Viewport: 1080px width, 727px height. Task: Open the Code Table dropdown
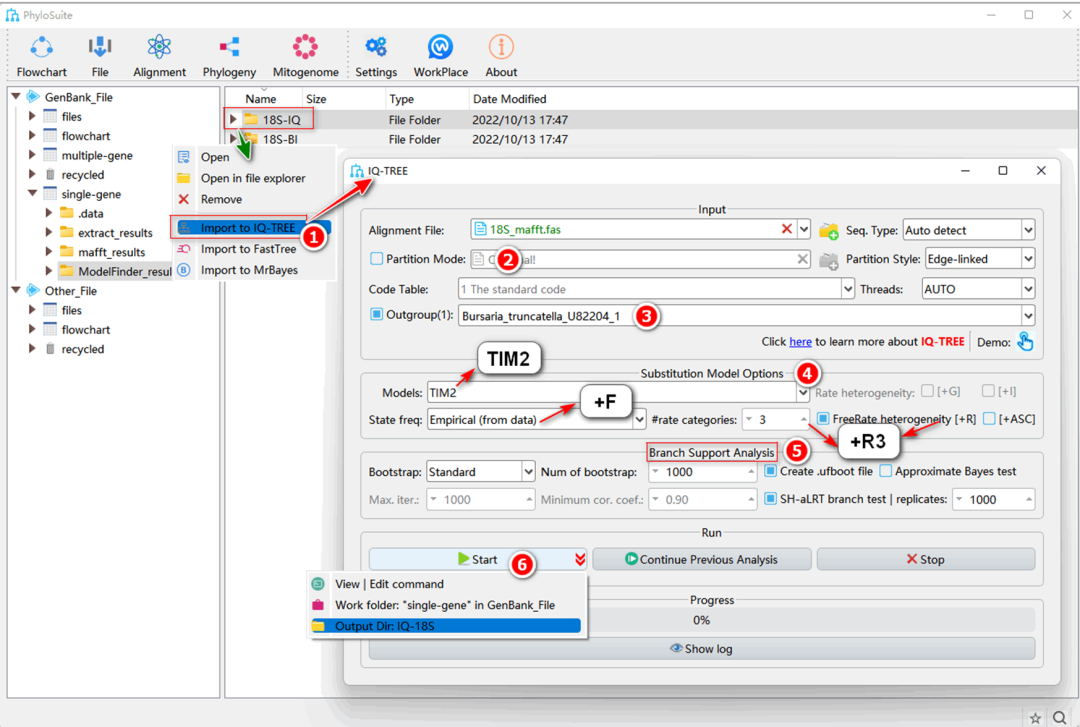[656, 289]
